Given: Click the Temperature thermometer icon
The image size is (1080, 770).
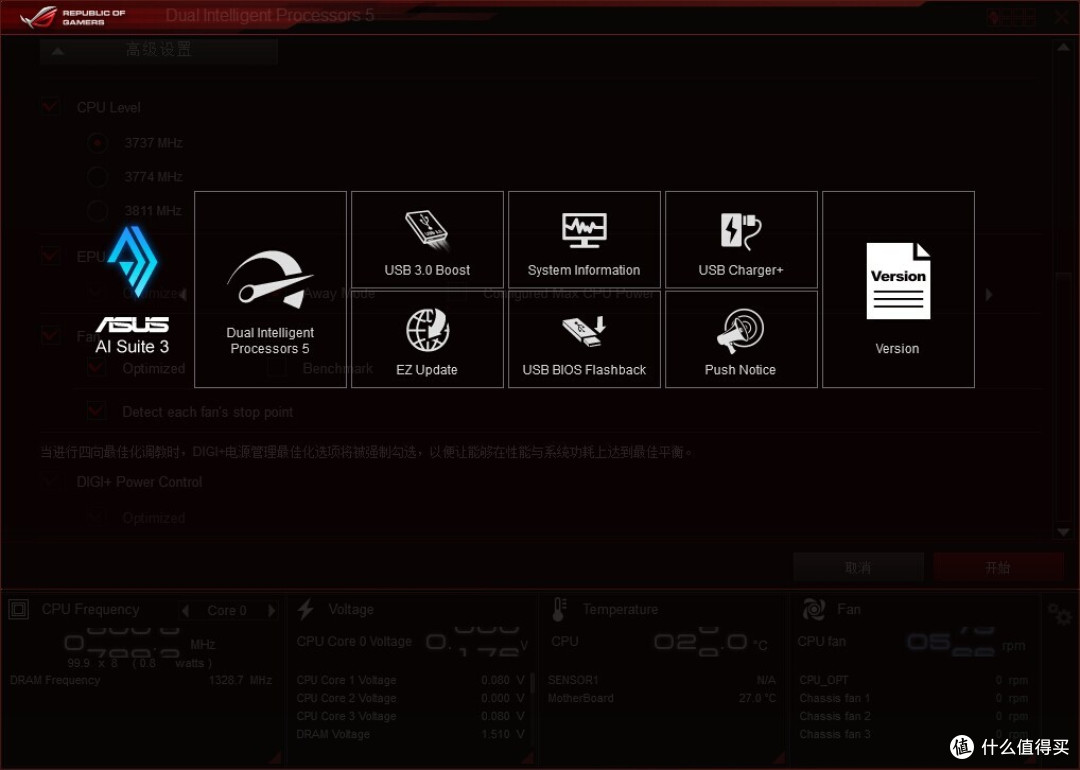Looking at the screenshot, I should [559, 609].
